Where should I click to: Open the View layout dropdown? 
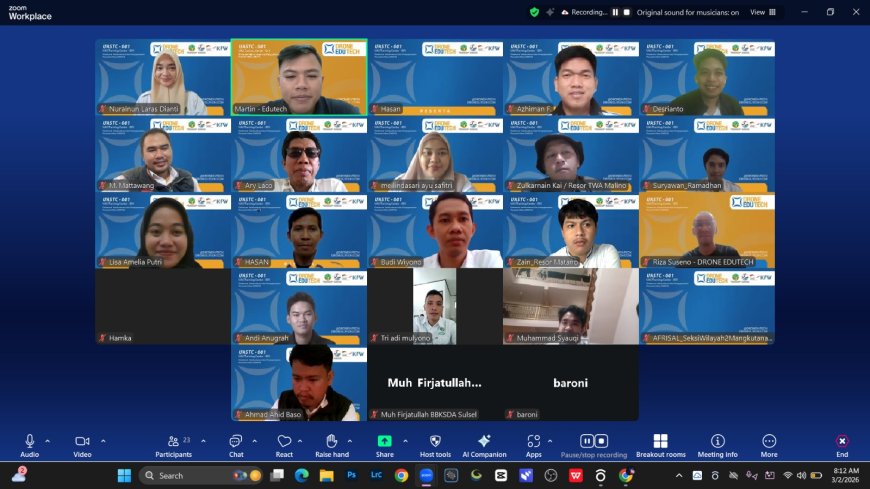click(x=762, y=12)
